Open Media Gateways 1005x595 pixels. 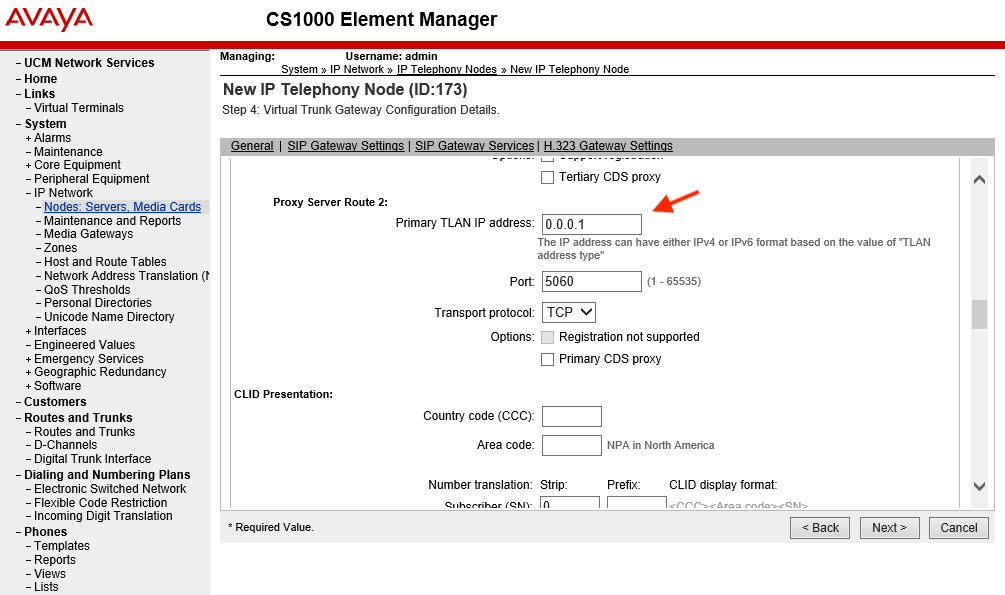point(88,234)
